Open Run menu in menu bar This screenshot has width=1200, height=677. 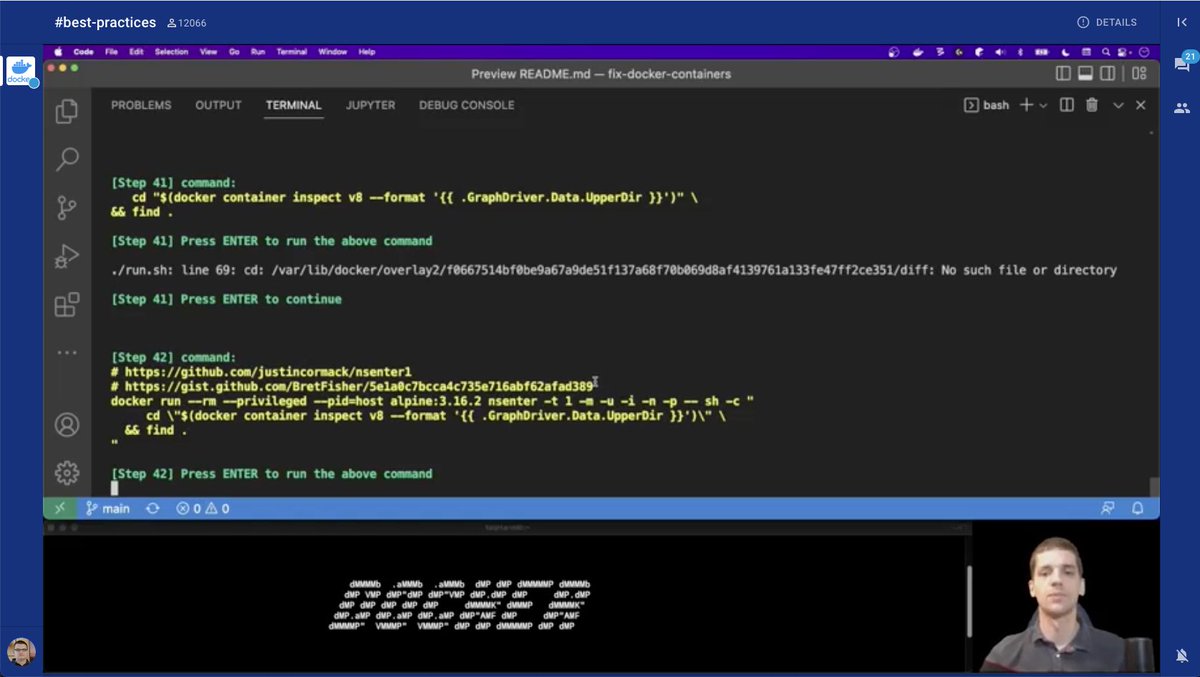[258, 52]
